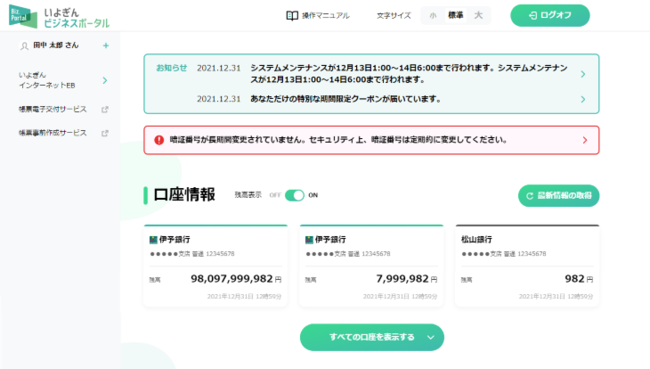
Task: Click the Iyo Bank logo on first account card
Action: [x=153, y=240]
